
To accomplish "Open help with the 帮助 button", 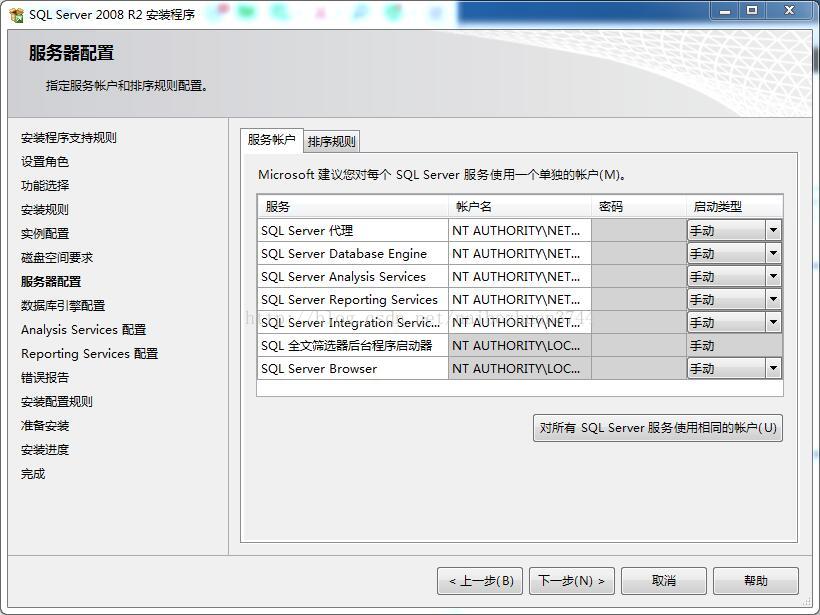I will pos(756,580).
